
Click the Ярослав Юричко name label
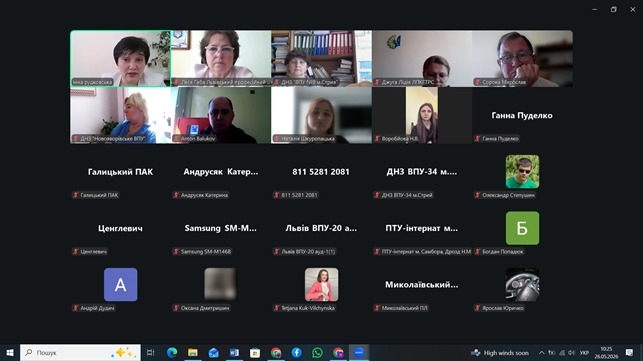coord(503,308)
